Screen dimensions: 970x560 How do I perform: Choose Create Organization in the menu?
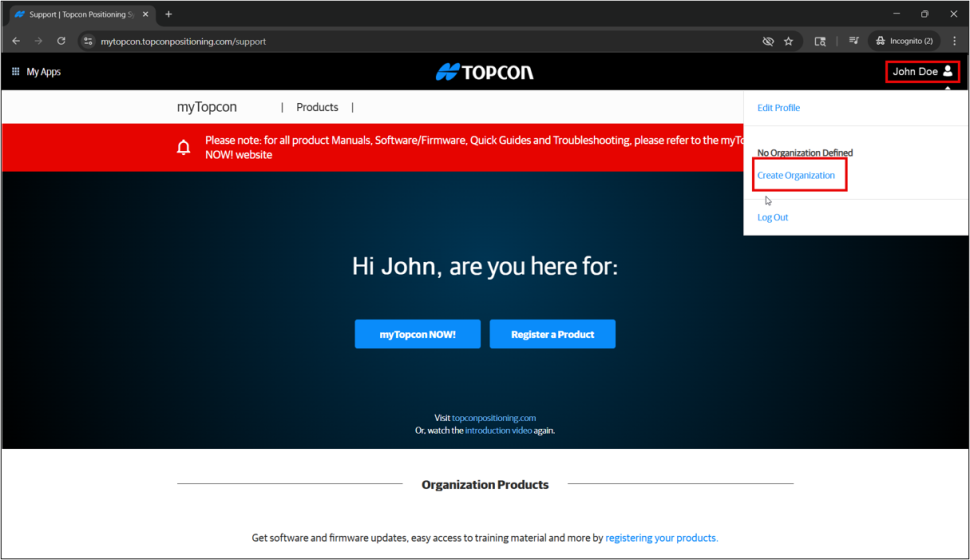pos(796,176)
